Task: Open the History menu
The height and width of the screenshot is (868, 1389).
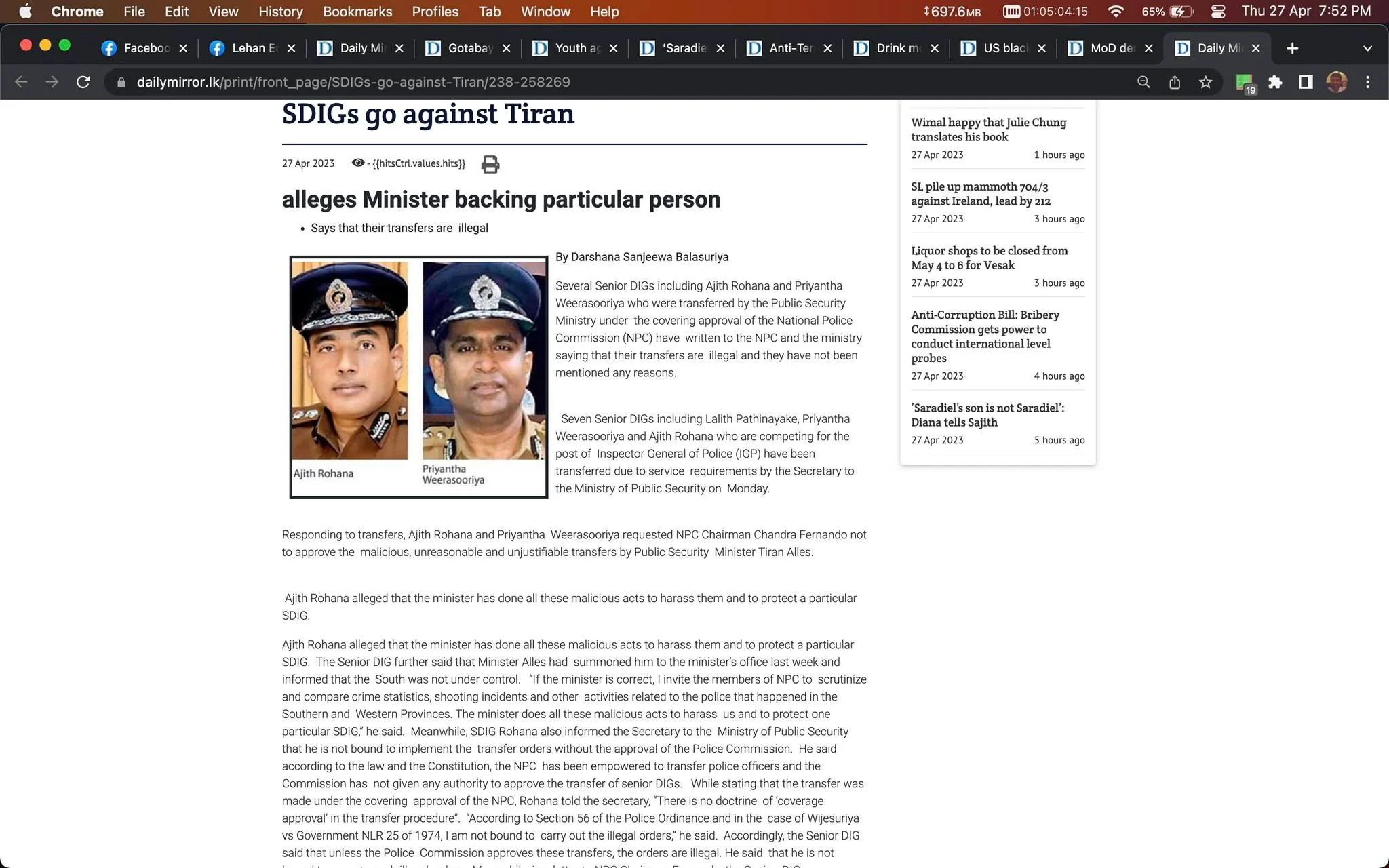Action: tap(280, 12)
